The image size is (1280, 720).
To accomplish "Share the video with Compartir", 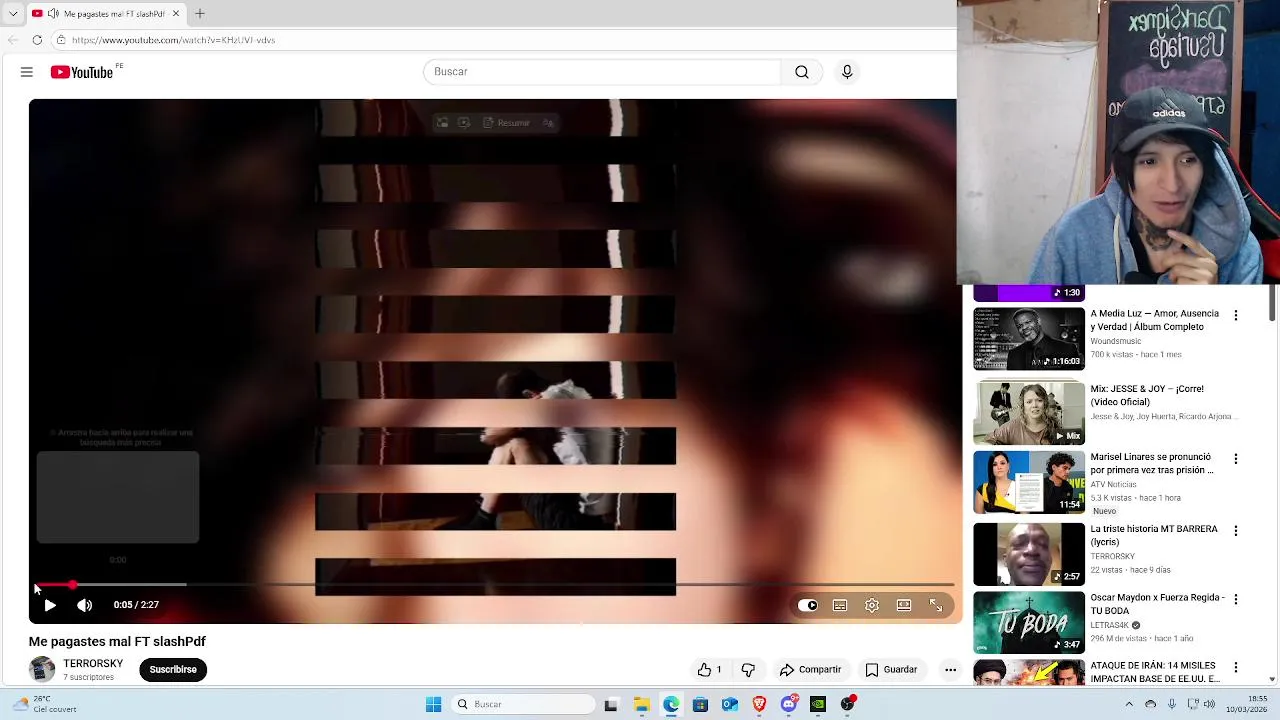I will (811, 670).
